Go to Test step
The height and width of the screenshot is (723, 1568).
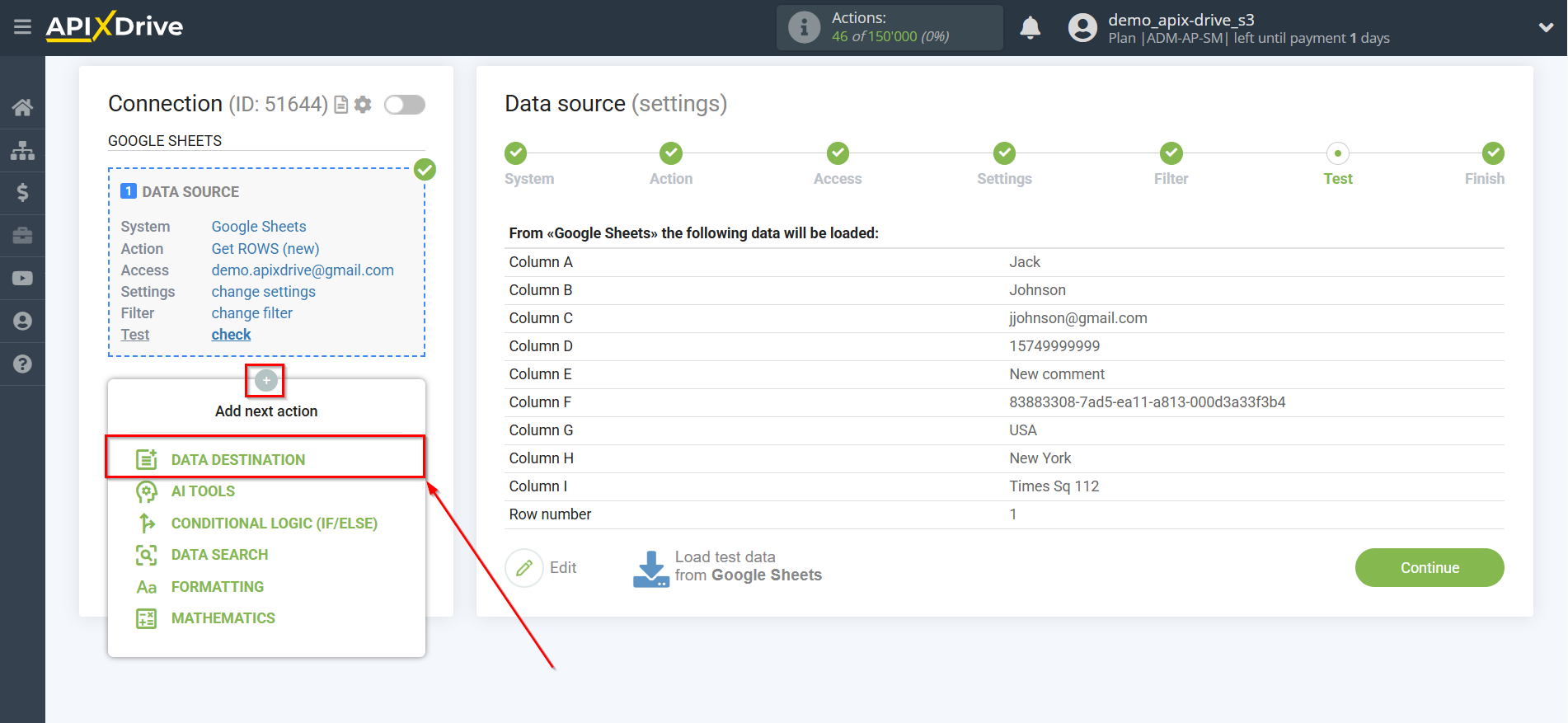1338,153
